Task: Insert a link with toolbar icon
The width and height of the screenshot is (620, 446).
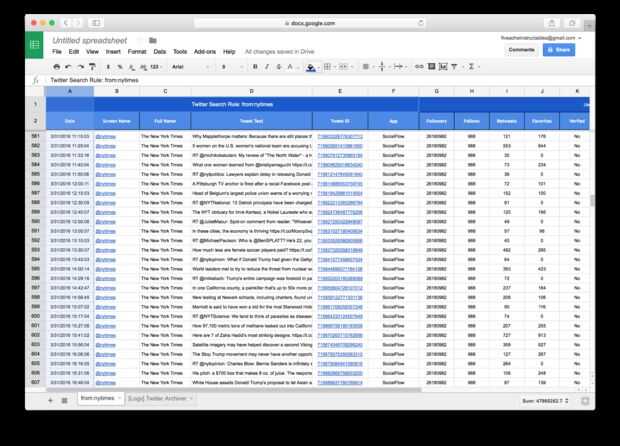Action: click(419, 67)
